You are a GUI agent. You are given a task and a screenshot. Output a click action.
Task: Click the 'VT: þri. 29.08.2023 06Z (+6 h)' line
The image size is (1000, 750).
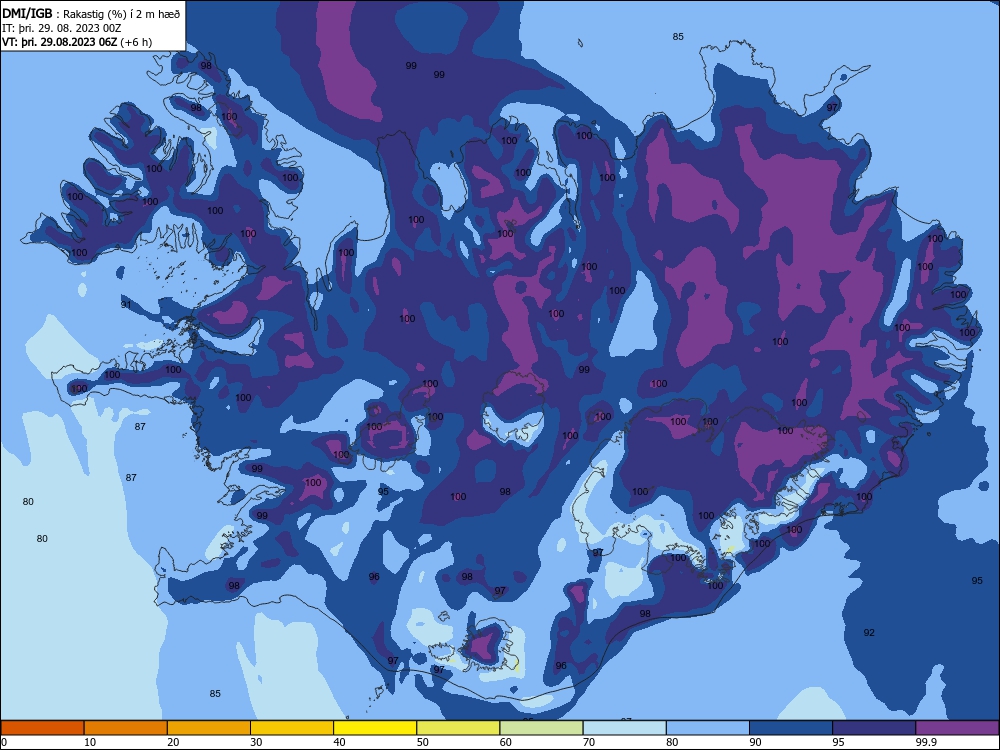(x=77, y=42)
